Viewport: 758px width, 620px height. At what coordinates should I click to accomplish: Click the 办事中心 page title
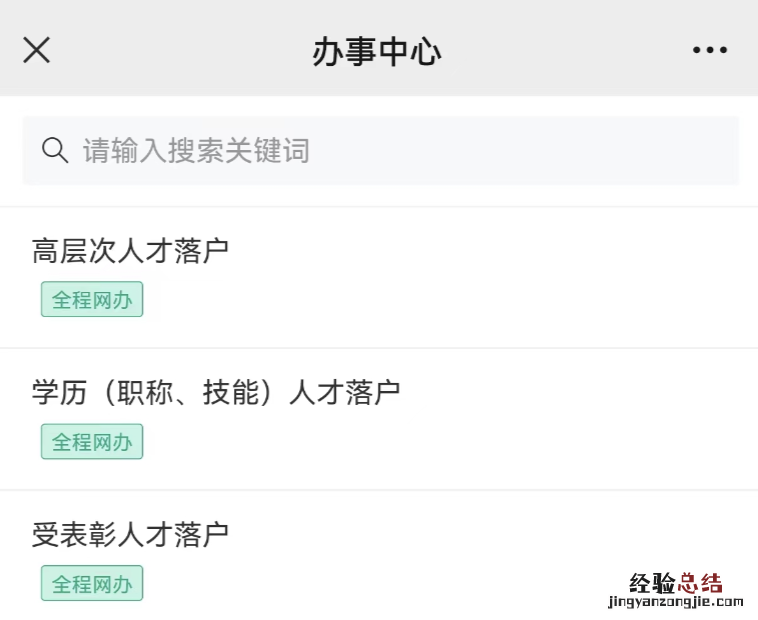point(377,51)
